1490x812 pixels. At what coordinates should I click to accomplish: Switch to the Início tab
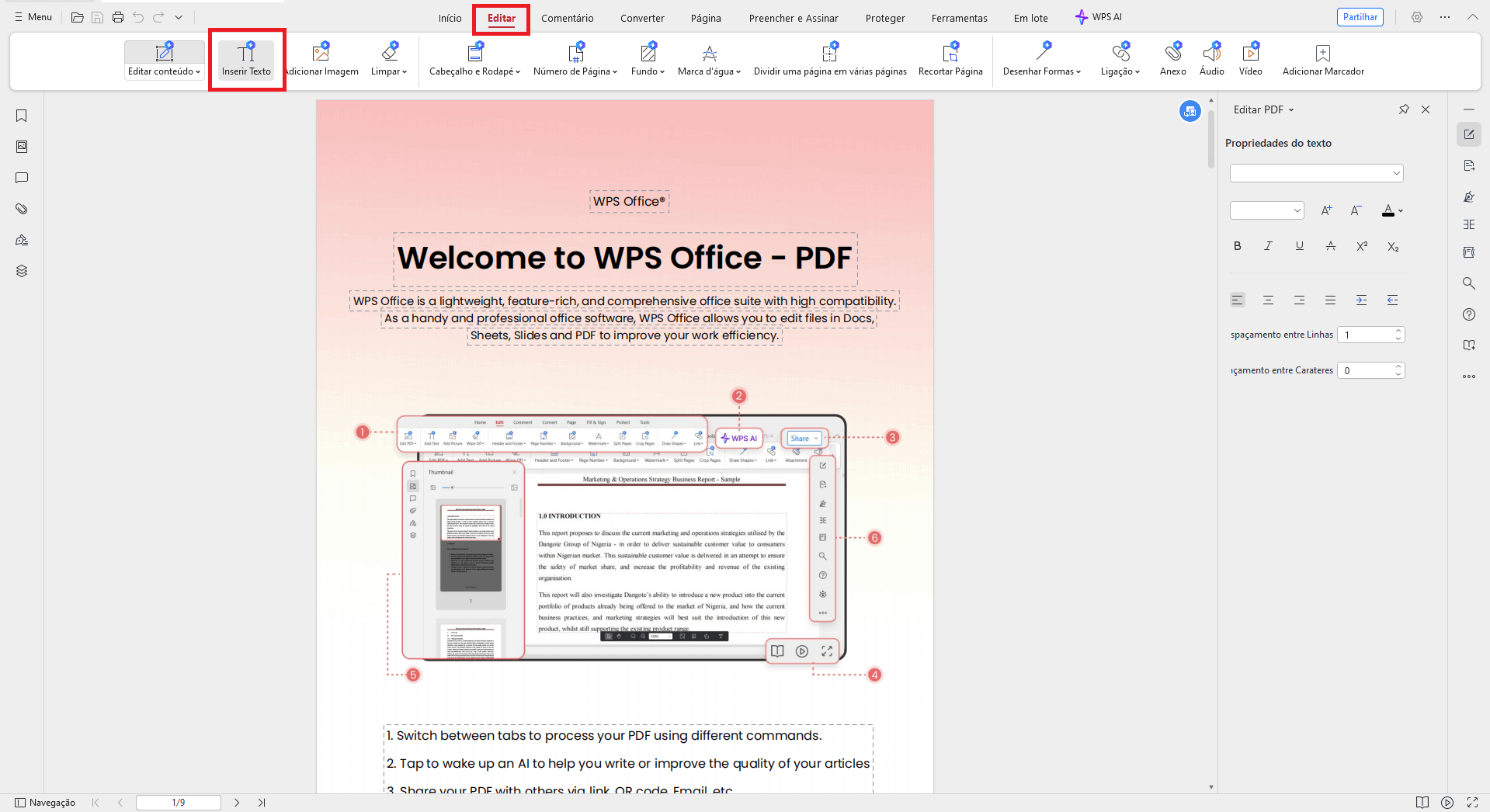point(450,18)
